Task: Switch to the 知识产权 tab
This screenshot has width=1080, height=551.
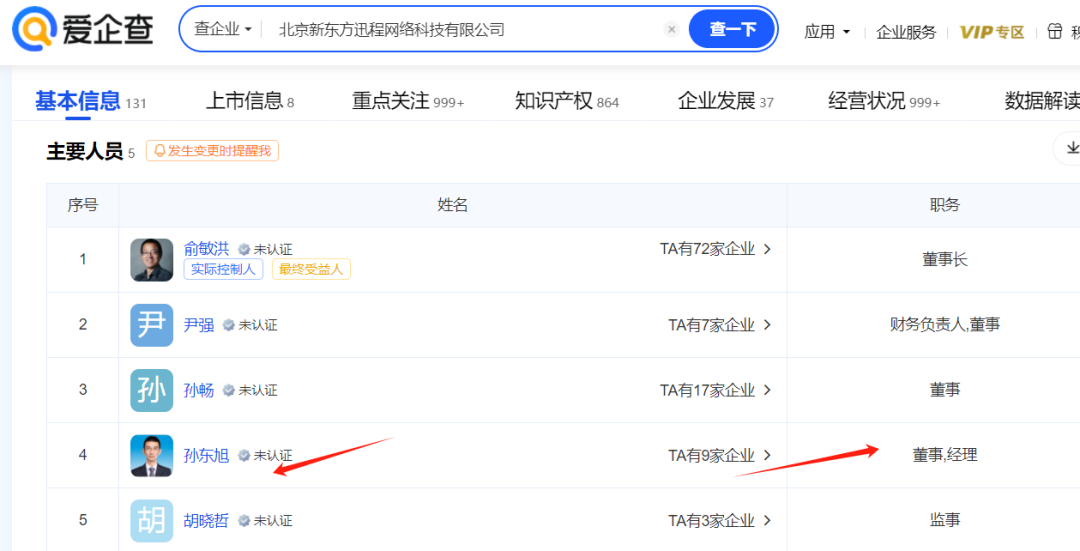Action: tap(567, 101)
